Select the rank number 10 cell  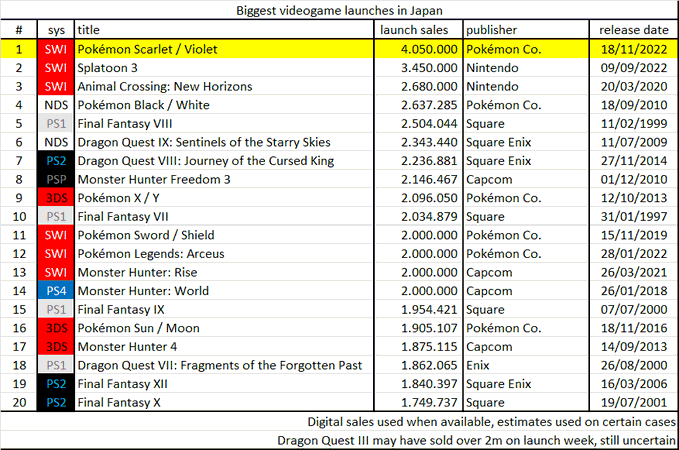tap(19, 217)
